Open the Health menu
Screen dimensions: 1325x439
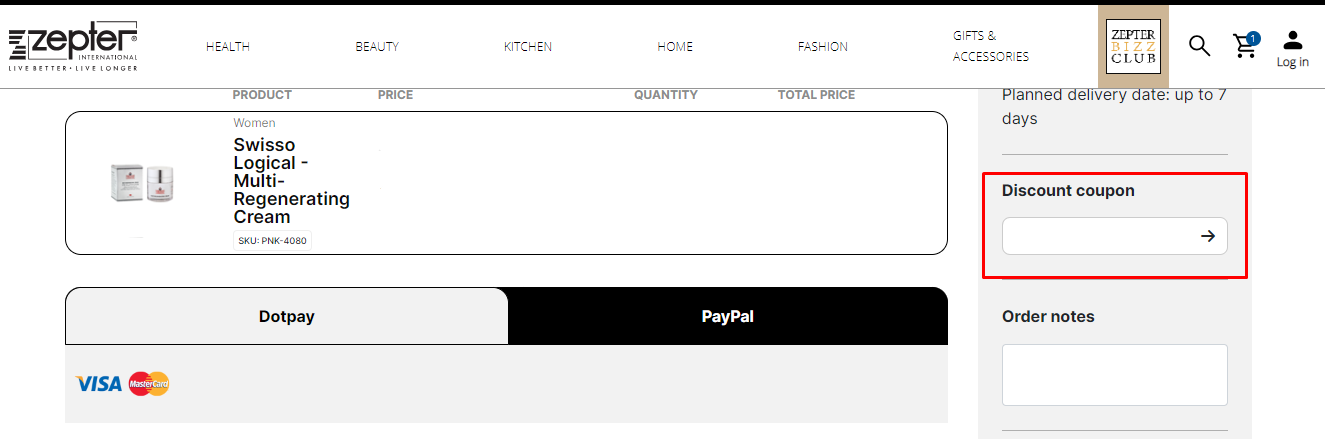click(x=228, y=47)
